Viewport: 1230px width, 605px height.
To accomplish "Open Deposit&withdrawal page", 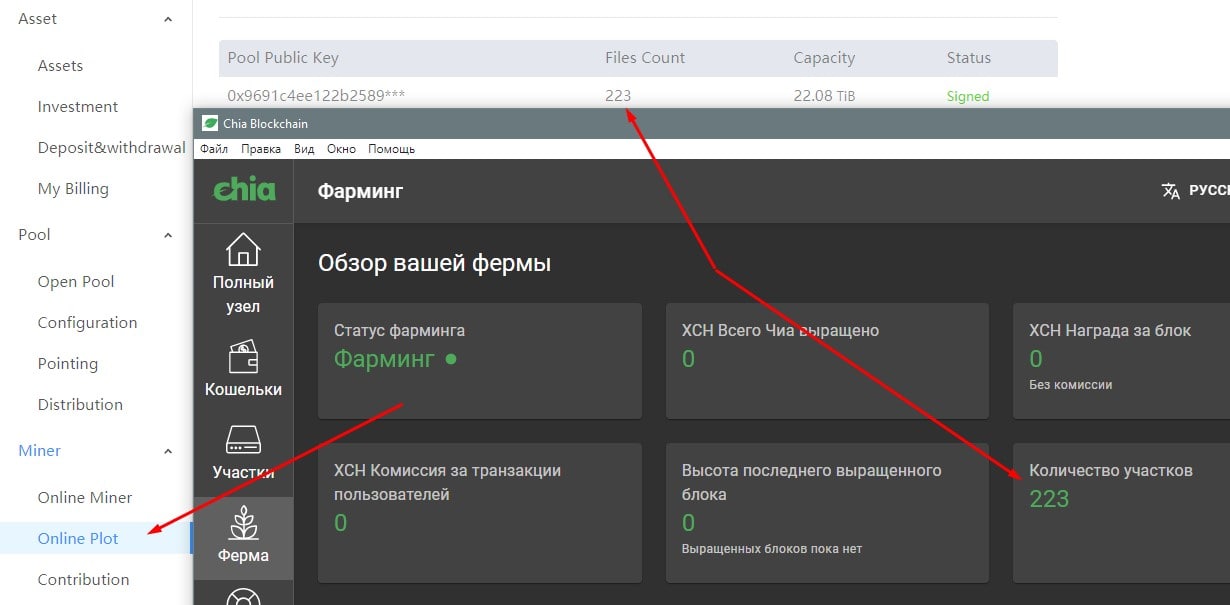I will [111, 147].
